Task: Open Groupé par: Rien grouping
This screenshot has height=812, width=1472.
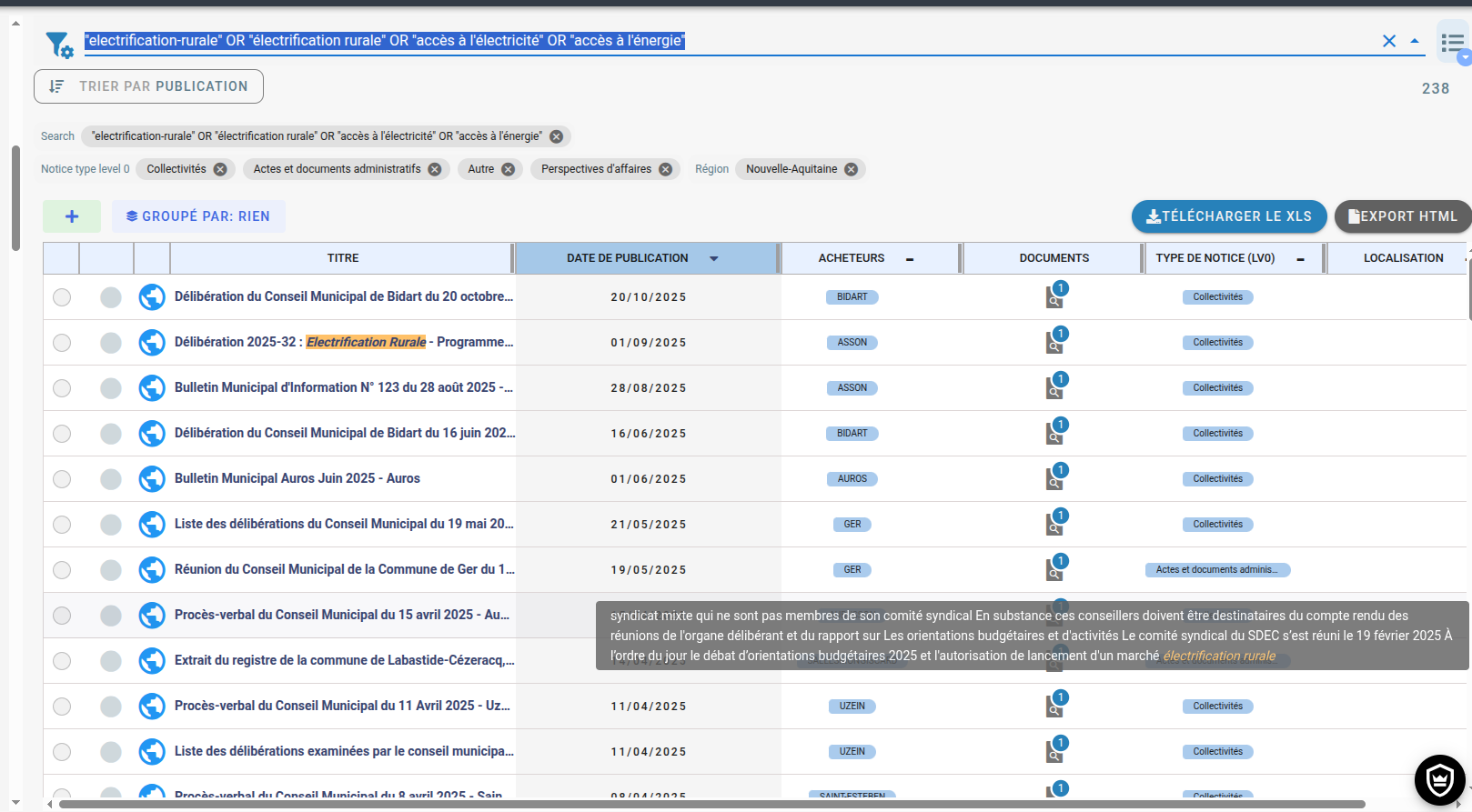Action: tap(198, 216)
